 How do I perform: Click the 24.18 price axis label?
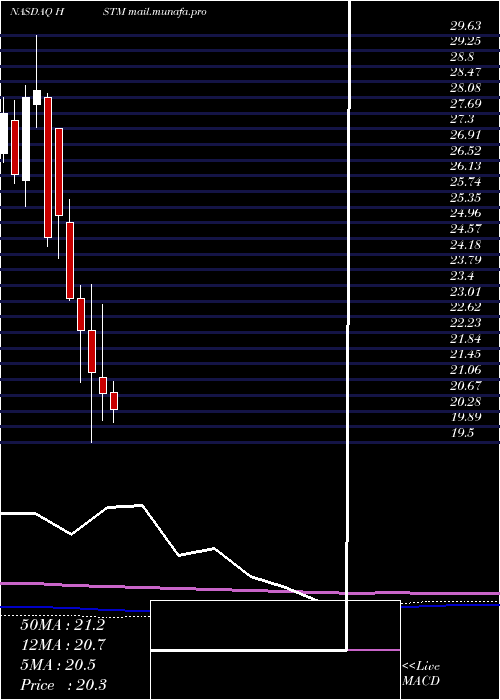(465, 245)
